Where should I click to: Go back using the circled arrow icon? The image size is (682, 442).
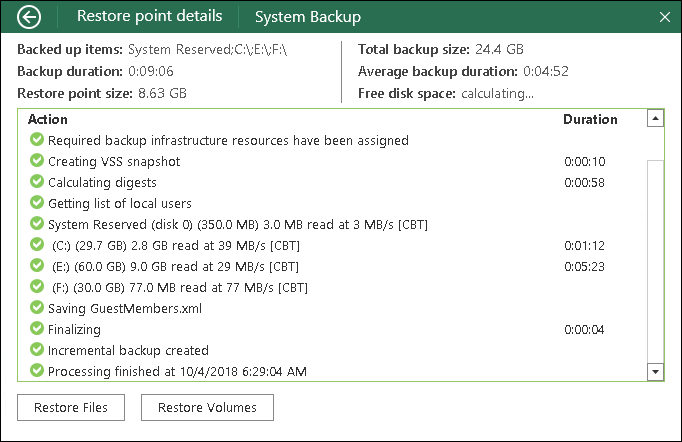pyautogui.click(x=29, y=17)
